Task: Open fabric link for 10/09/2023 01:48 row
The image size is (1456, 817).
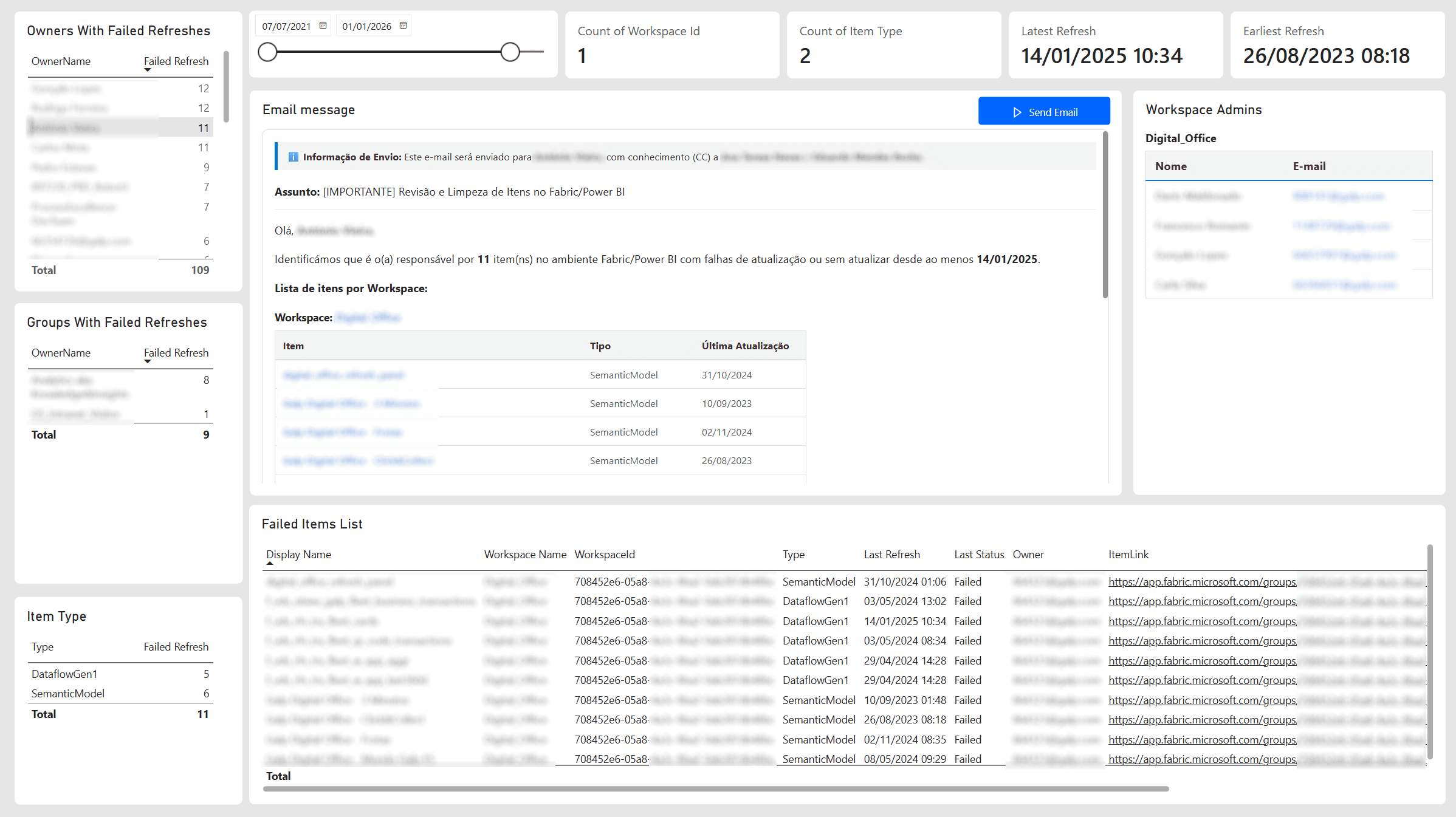Action: tap(1266, 700)
